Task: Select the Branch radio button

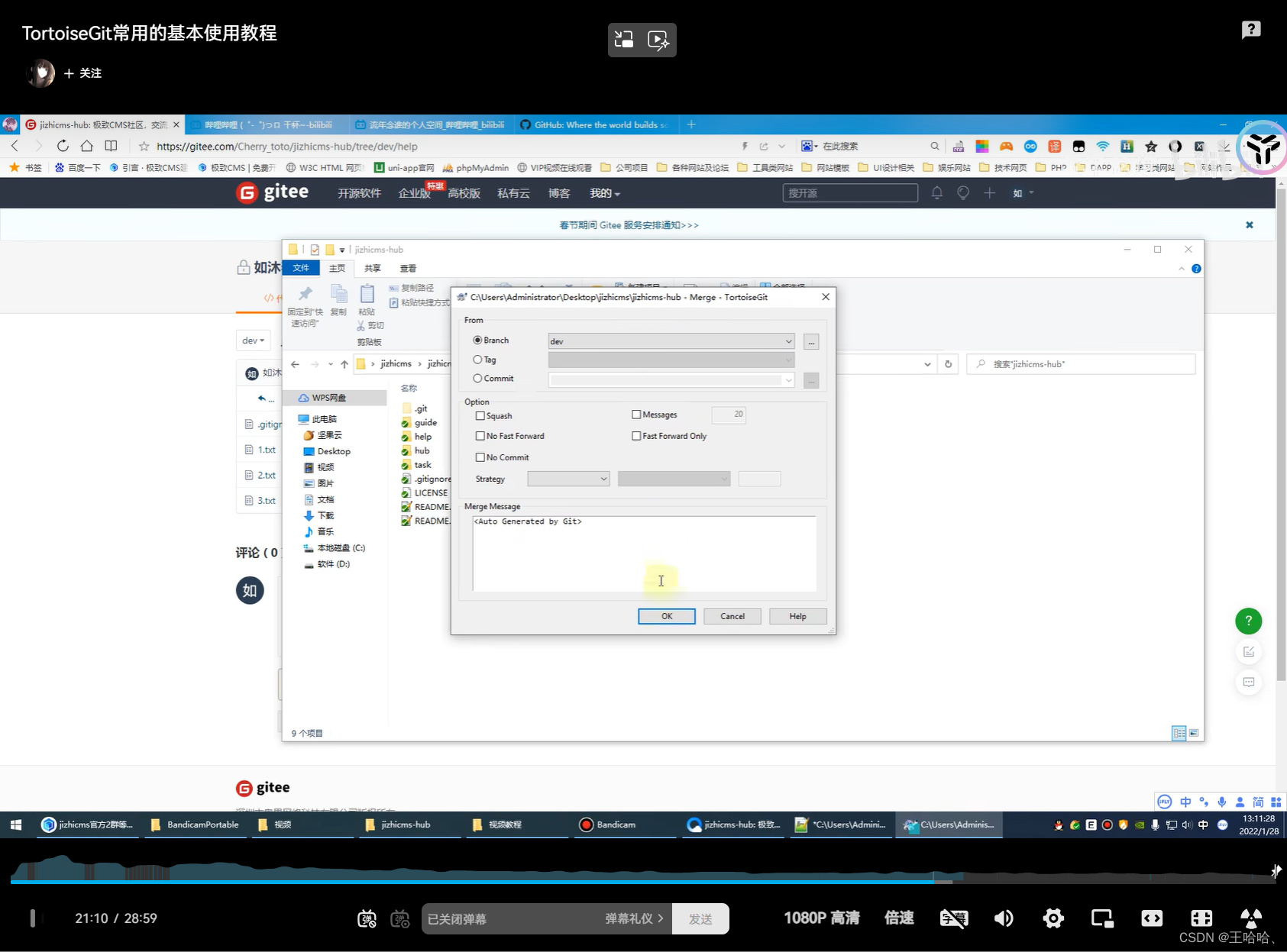Action: pyautogui.click(x=477, y=340)
